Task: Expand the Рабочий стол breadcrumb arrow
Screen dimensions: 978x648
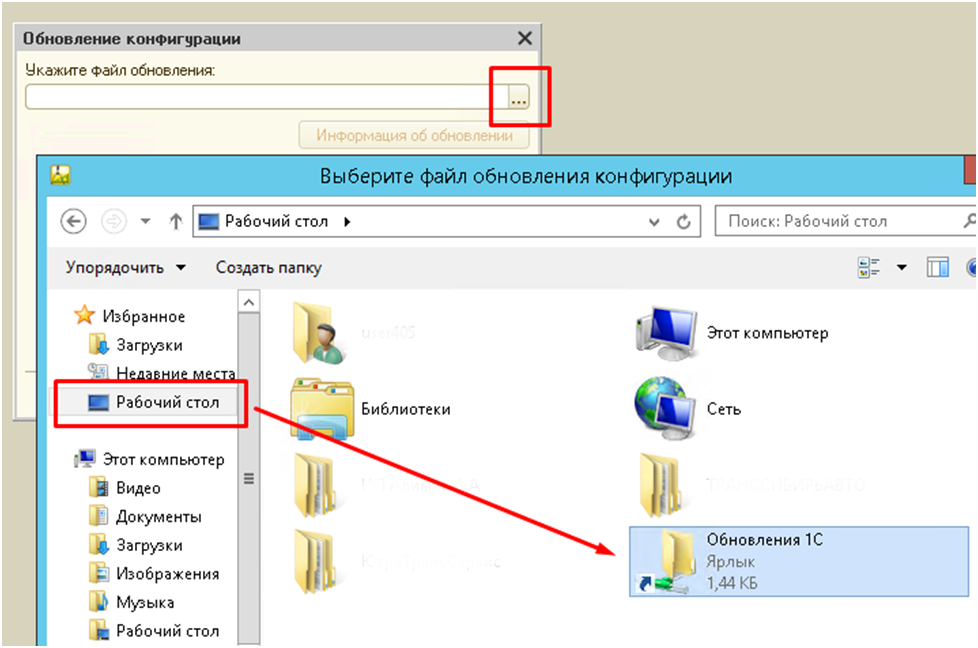Action: (x=347, y=221)
